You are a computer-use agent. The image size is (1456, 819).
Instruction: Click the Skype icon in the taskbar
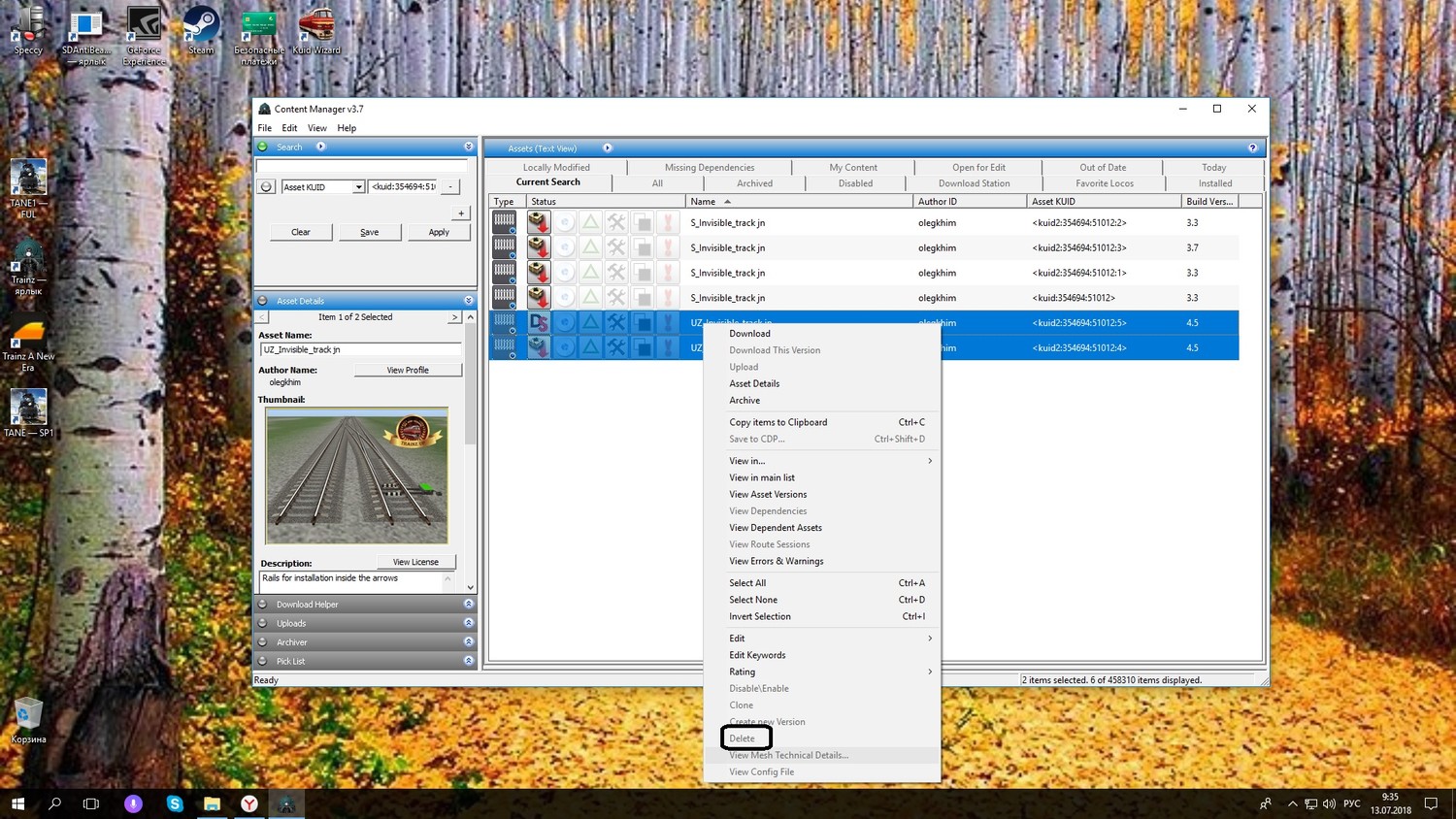175,803
